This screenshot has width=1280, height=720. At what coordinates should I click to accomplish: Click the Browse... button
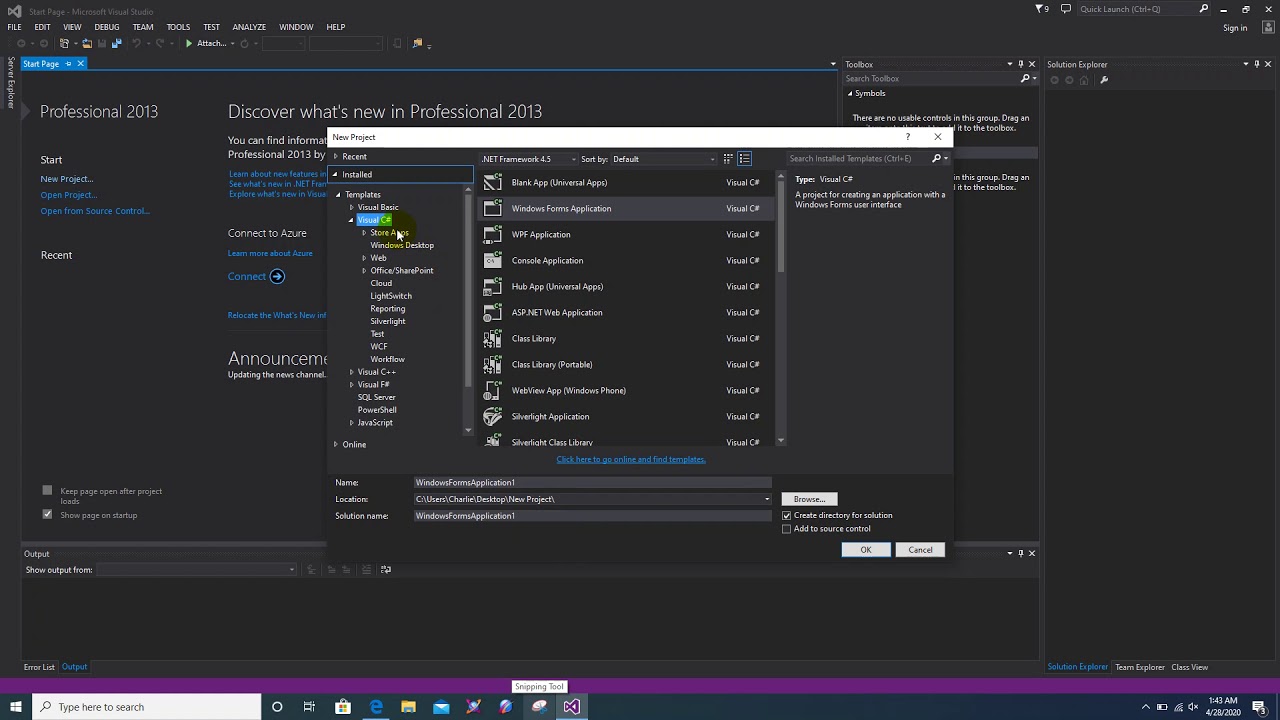point(809,499)
